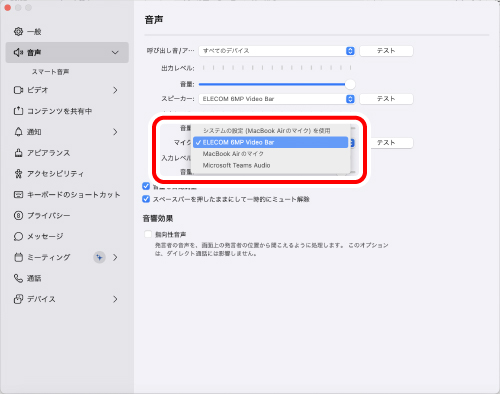Expand the ビデオ section chevron

(115, 90)
